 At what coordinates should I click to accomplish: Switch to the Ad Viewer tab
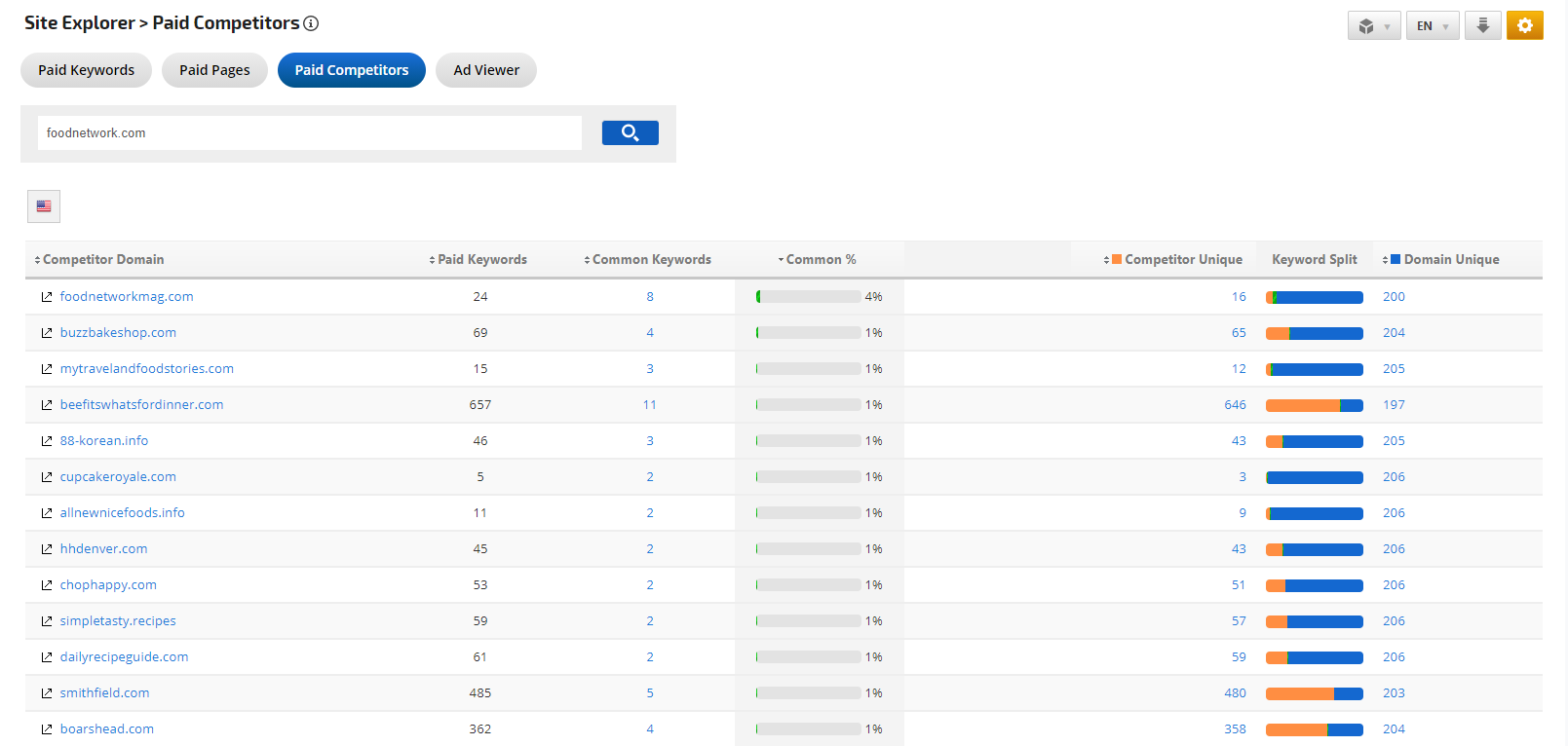(x=486, y=70)
